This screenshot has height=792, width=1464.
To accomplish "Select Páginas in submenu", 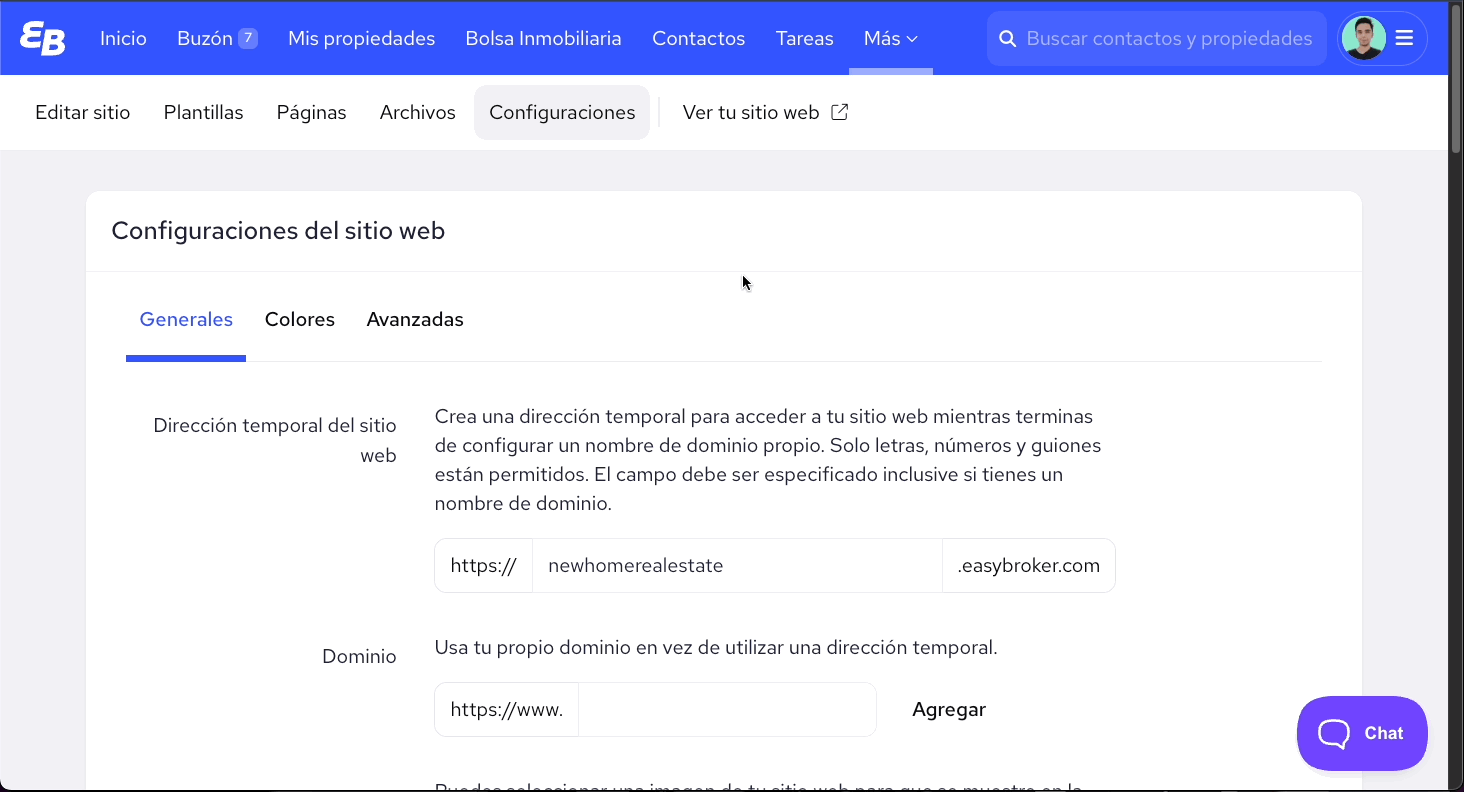I will [311, 112].
